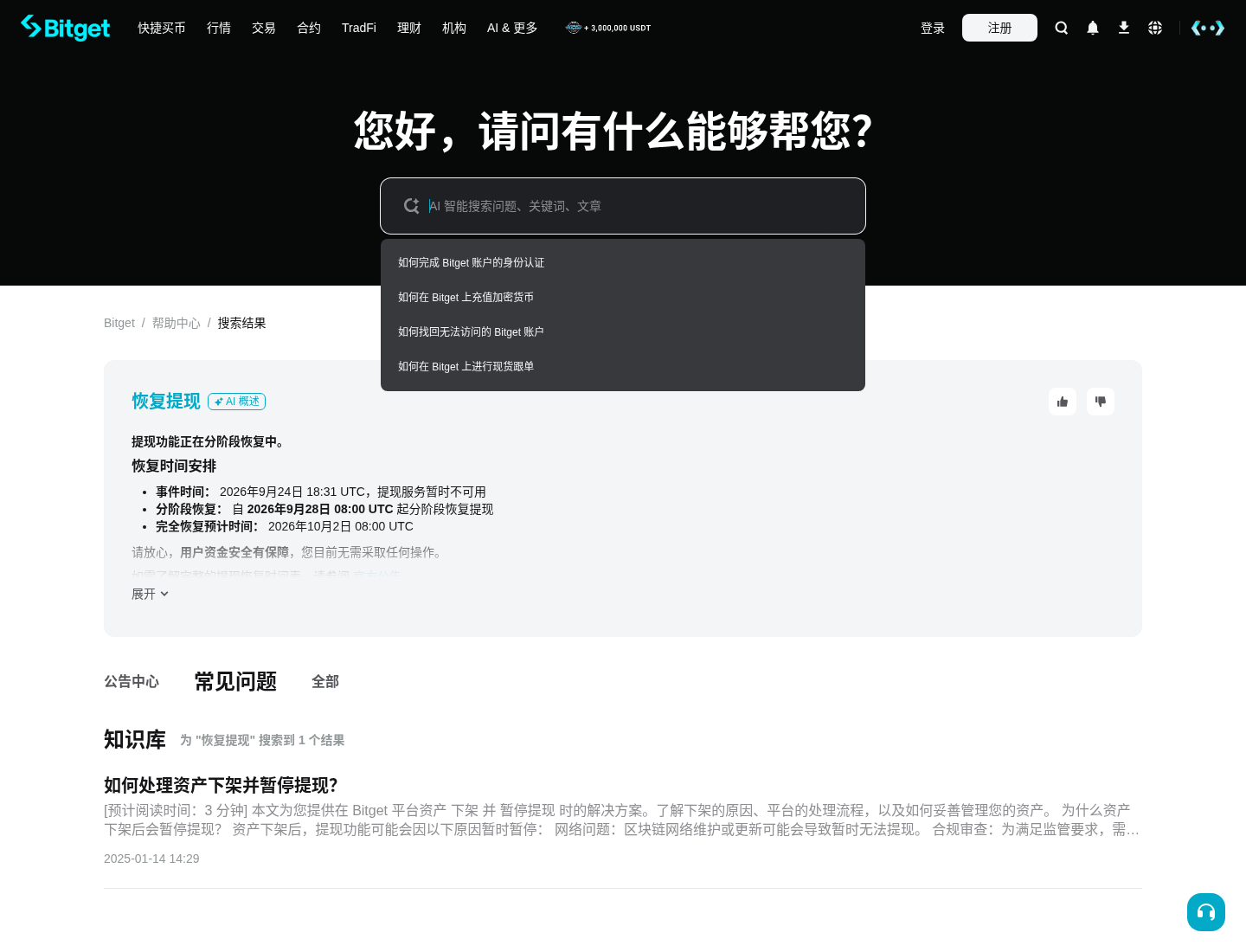Click the 帮助中心 breadcrumb link
Screen dimensions: 1246x952
pos(177,323)
